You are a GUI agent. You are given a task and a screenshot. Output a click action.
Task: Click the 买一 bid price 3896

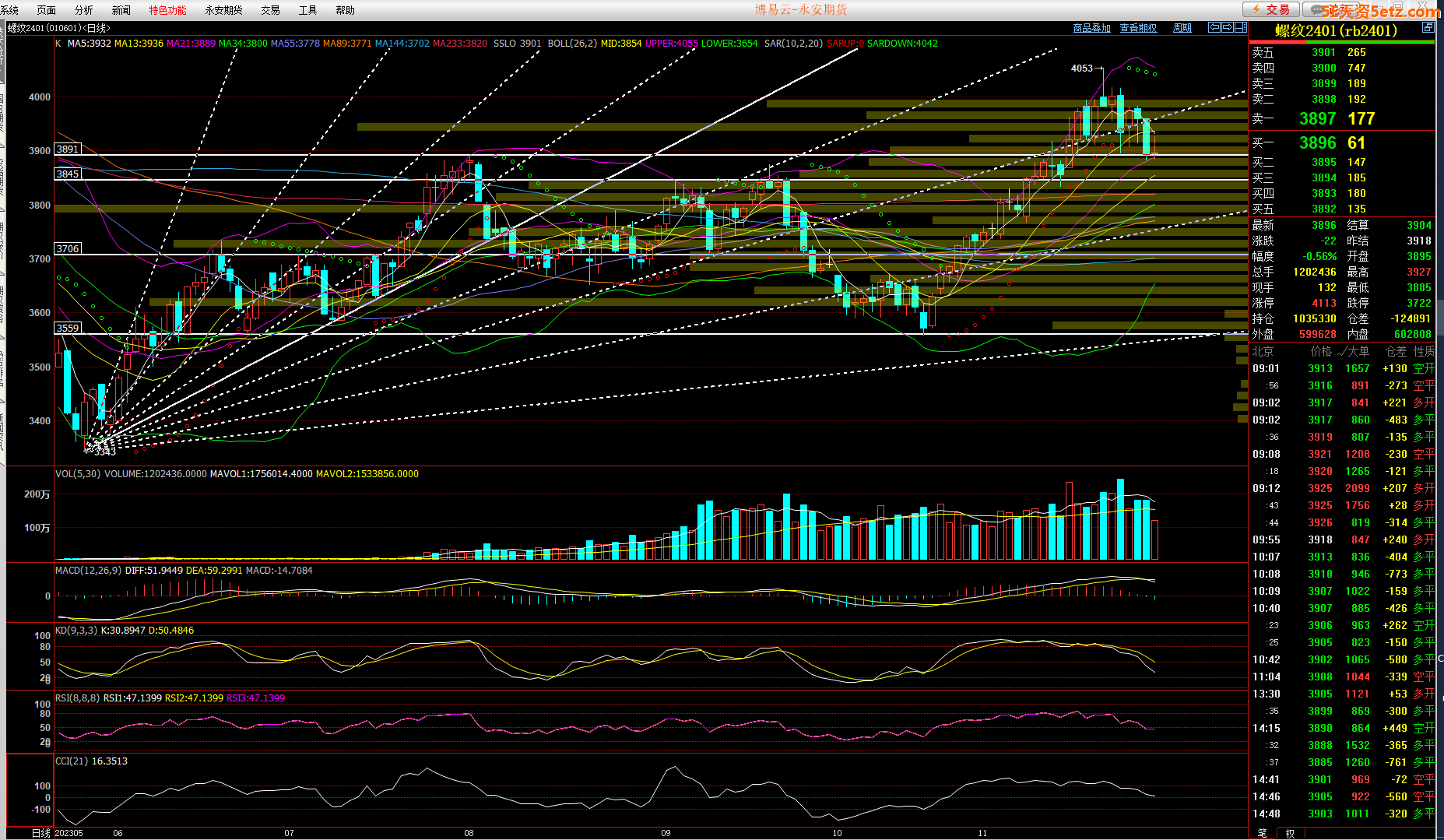pos(1317,142)
